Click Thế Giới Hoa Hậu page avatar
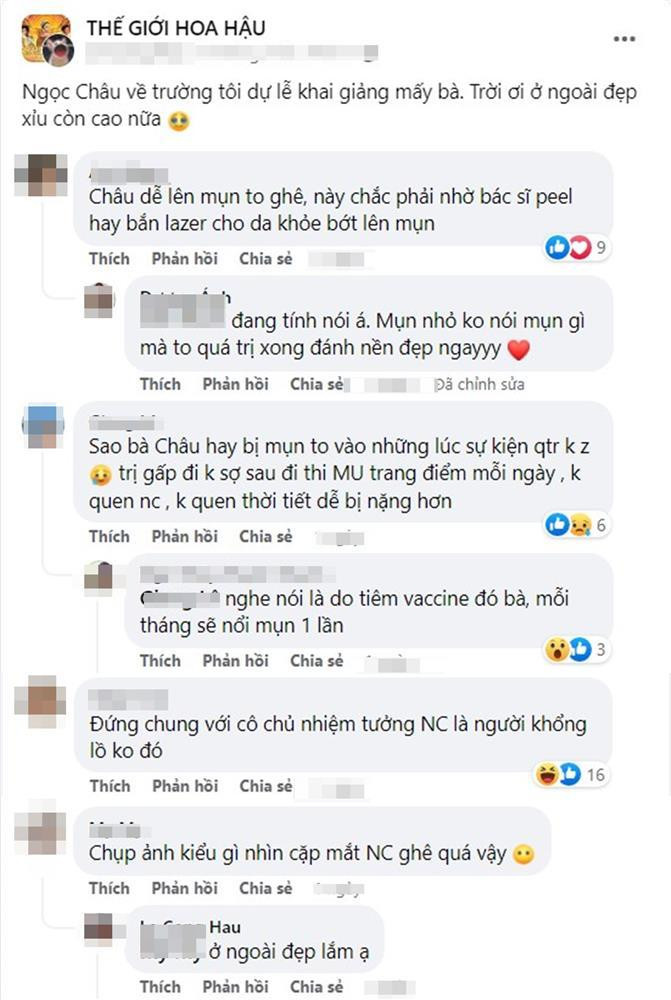The image size is (671, 1000). (47, 40)
